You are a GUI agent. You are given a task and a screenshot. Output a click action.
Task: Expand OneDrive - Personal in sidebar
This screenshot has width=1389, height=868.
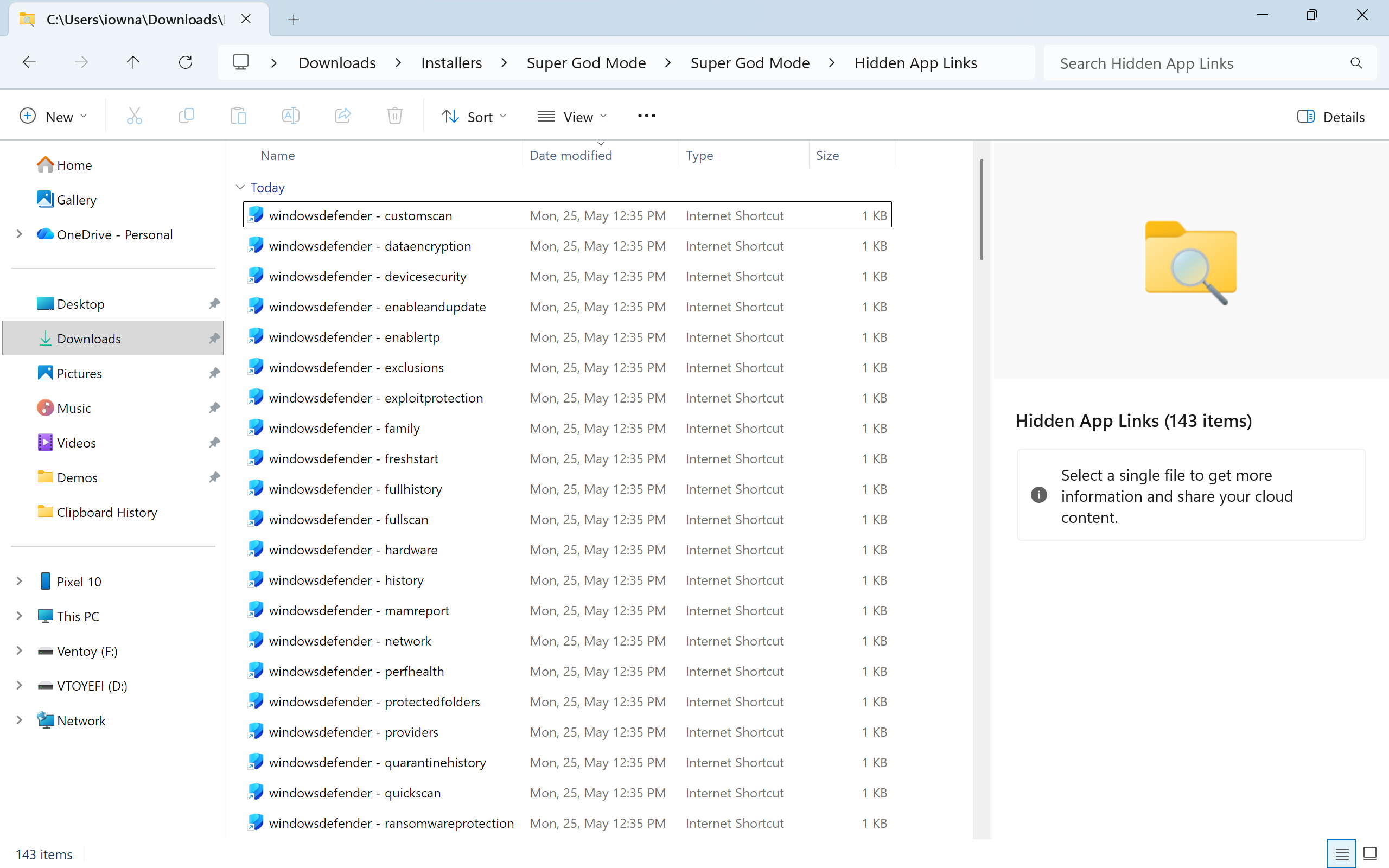pos(19,234)
